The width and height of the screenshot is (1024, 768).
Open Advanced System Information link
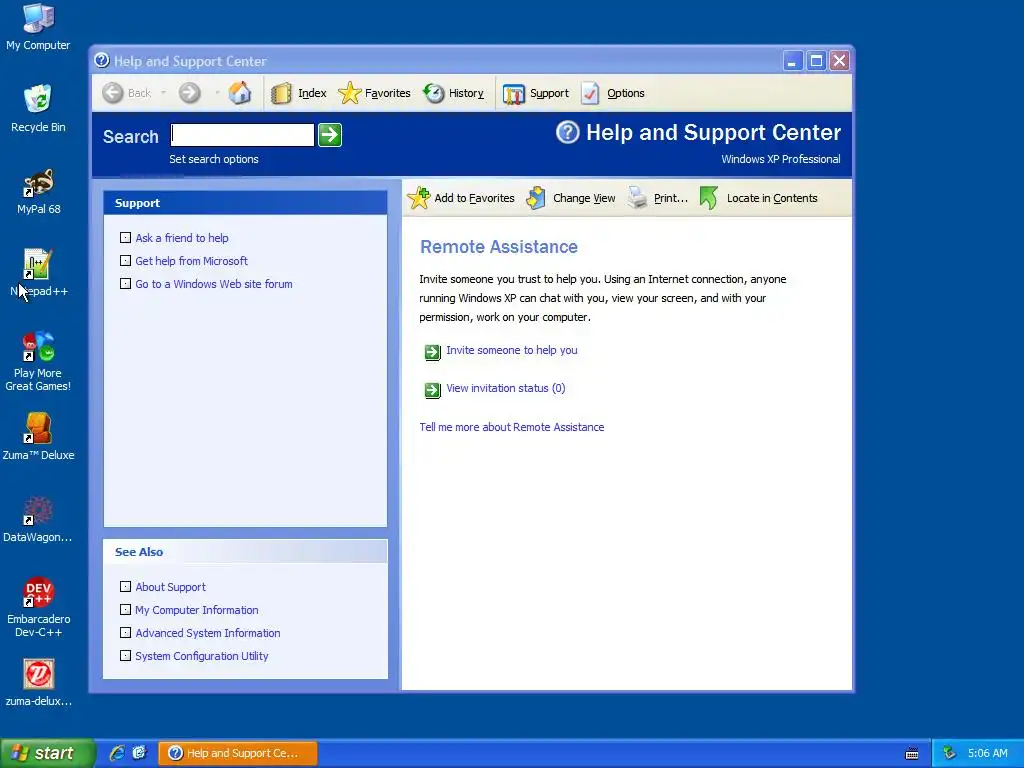(208, 633)
